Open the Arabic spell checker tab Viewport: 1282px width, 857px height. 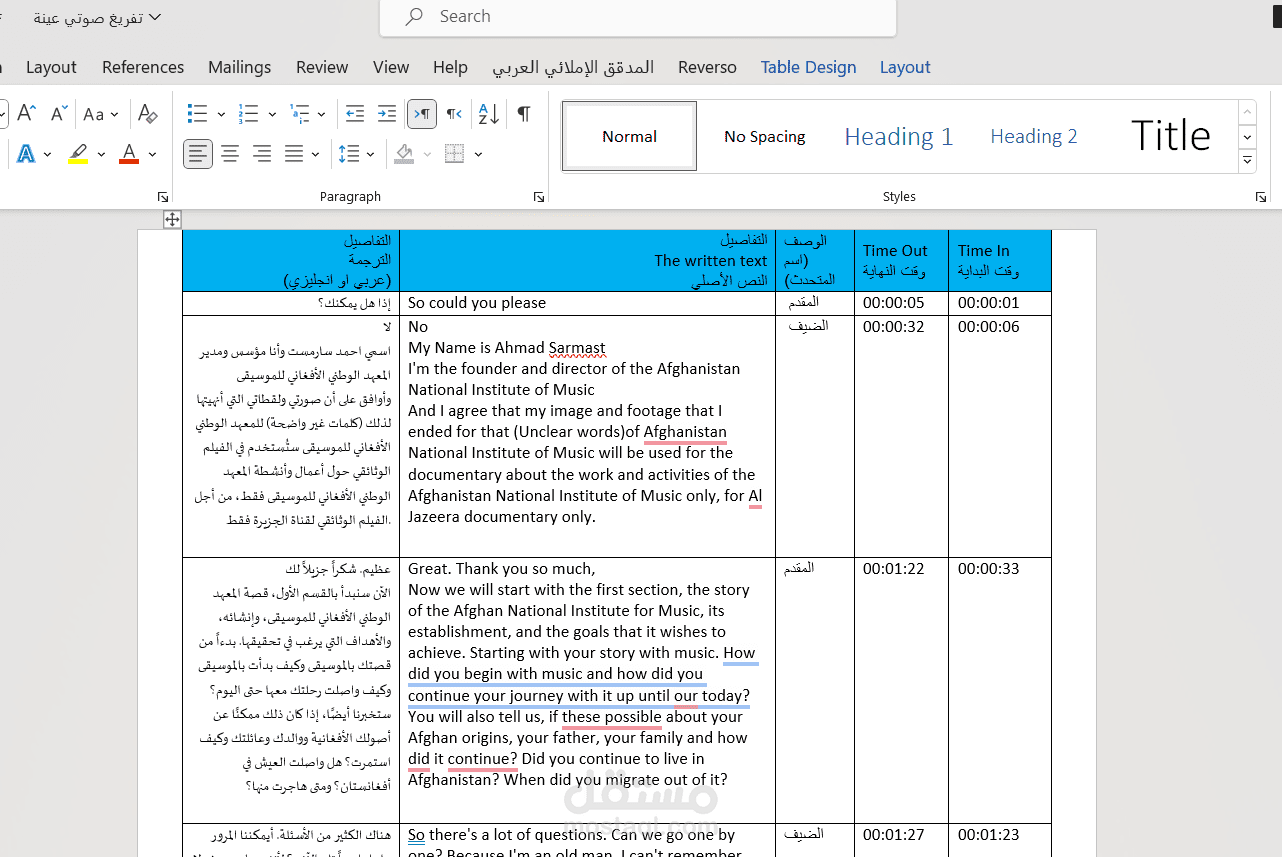click(573, 67)
